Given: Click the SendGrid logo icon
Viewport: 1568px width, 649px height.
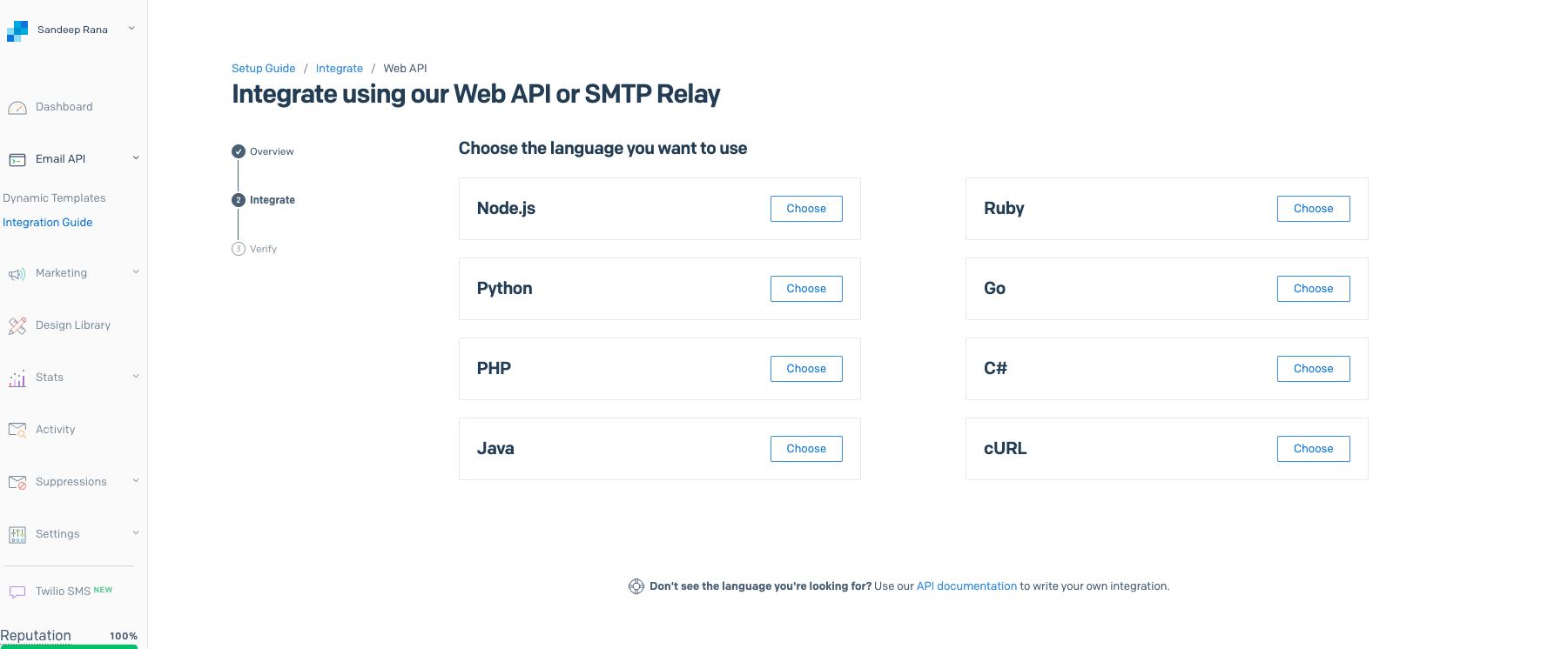Looking at the screenshot, I should click(17, 31).
